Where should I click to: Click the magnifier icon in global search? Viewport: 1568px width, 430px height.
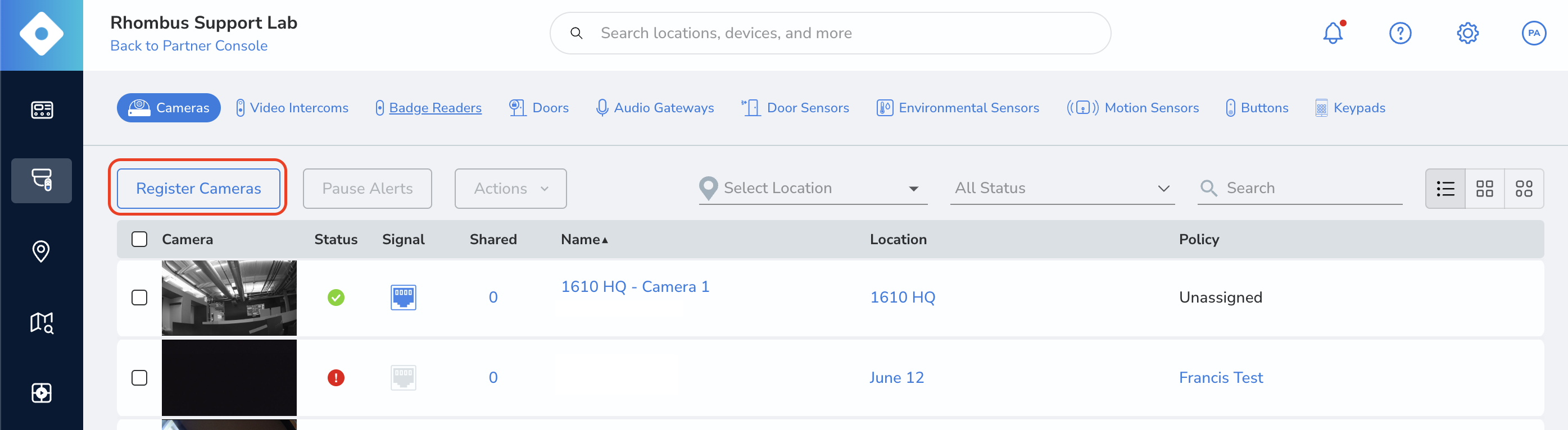576,33
